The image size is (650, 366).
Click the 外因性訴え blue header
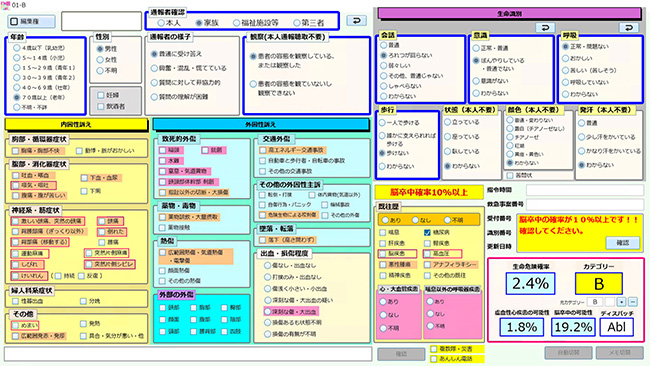pyautogui.click(x=261, y=124)
